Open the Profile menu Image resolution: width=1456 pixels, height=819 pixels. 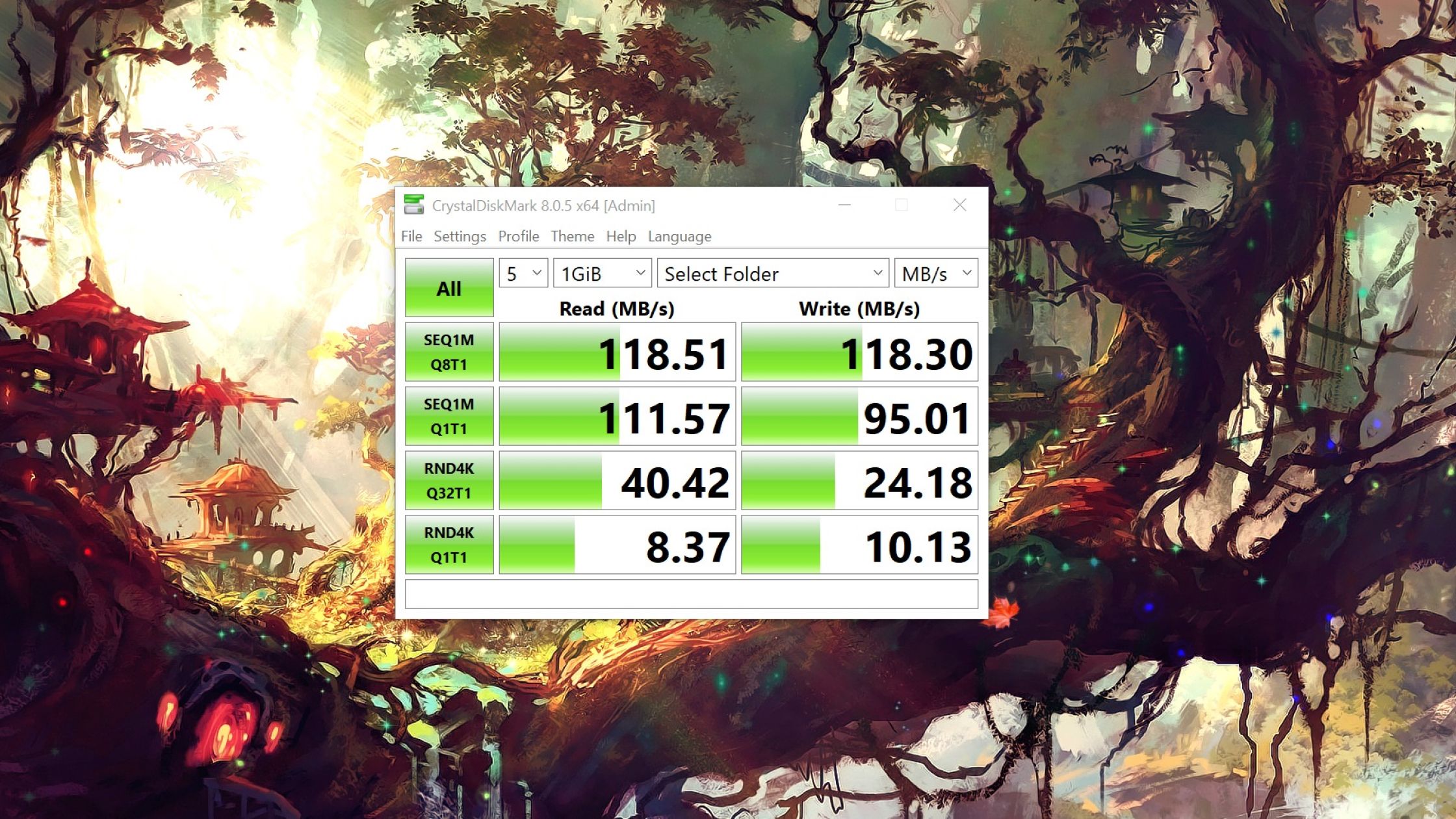518,236
